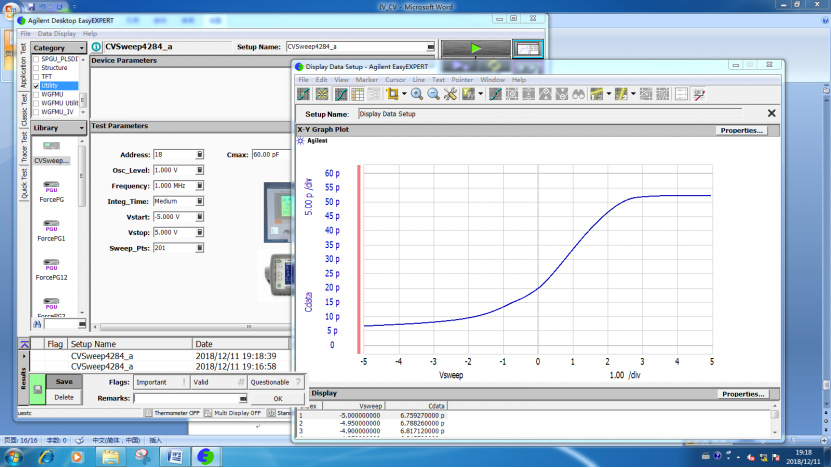This screenshot has height=468, width=831.
Task: Open the Remarks field picker button
Action: (243, 398)
